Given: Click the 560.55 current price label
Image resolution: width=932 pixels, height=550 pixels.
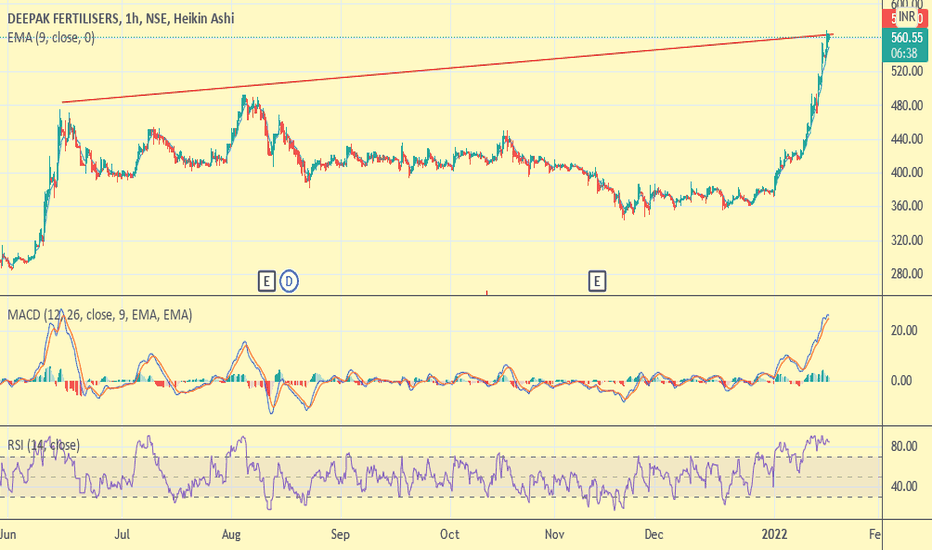Looking at the screenshot, I should pyautogui.click(x=906, y=38).
